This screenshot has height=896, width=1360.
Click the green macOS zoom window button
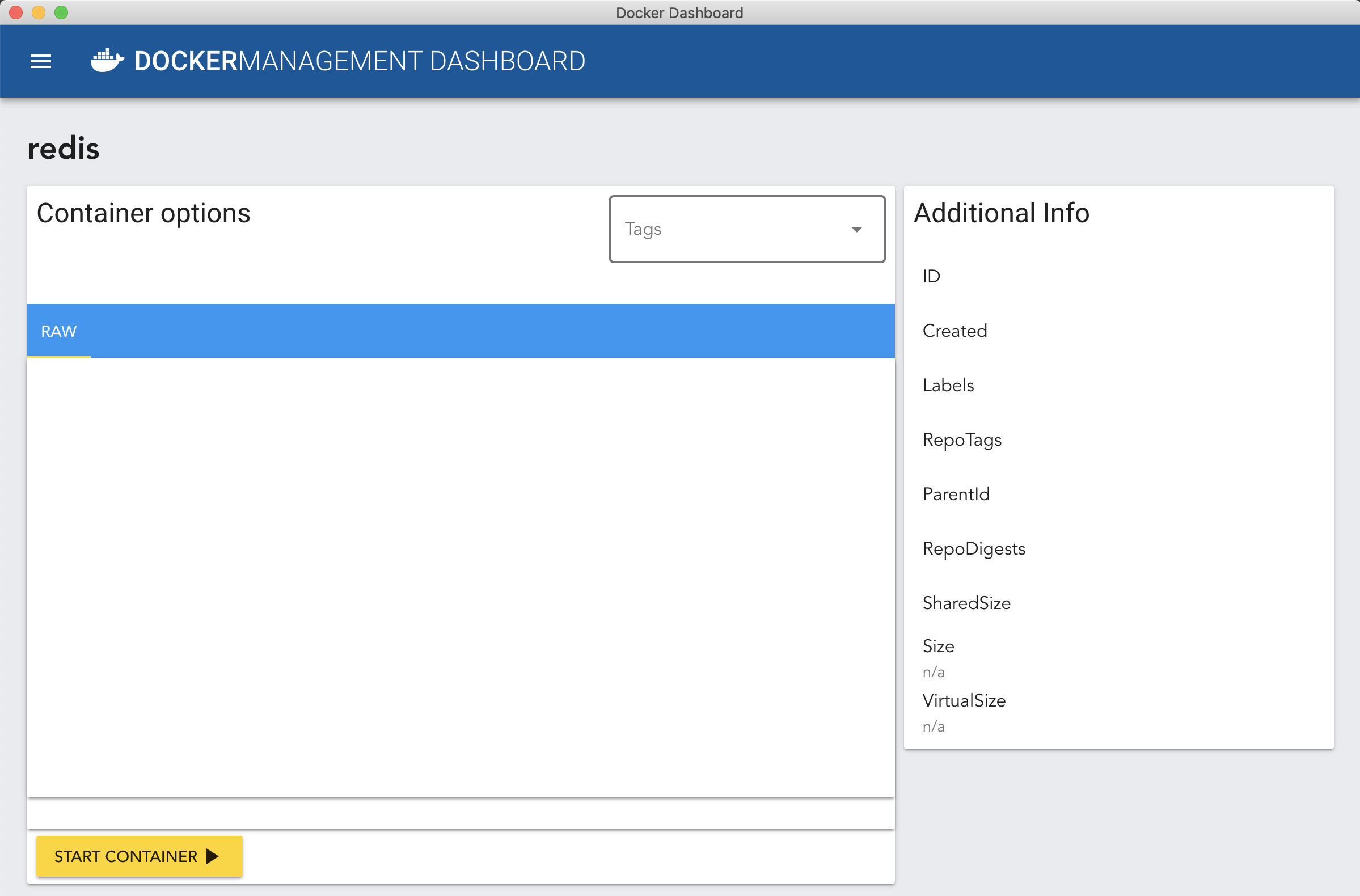tap(61, 12)
